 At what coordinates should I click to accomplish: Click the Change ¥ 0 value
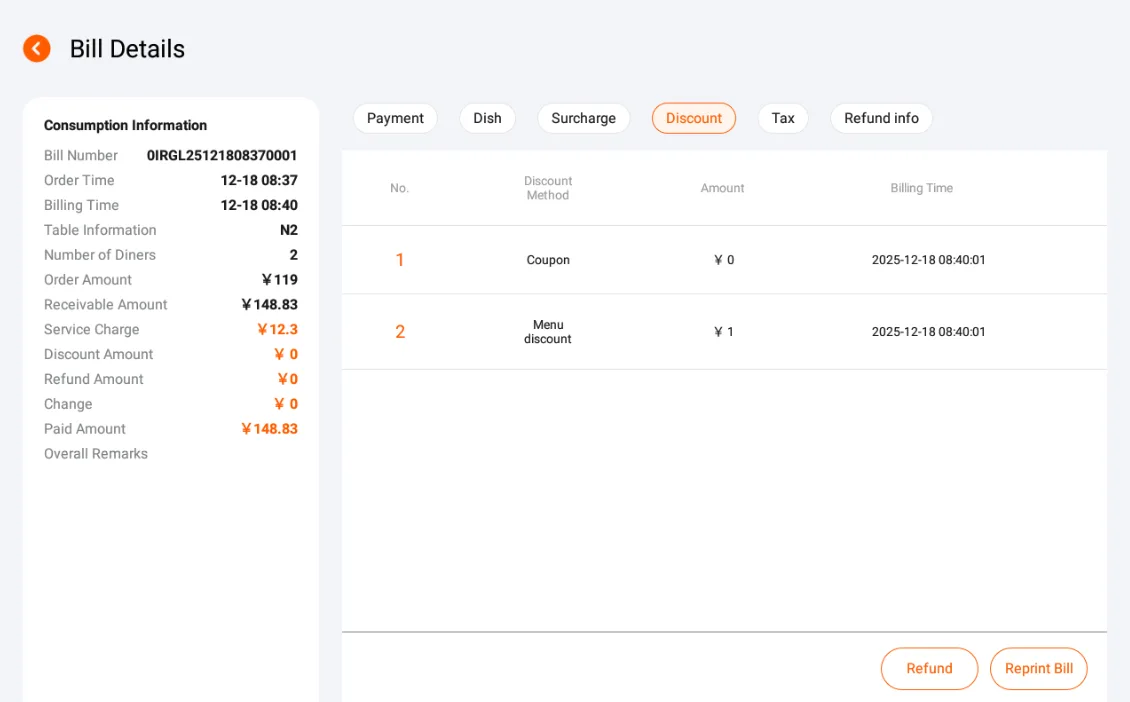click(286, 404)
